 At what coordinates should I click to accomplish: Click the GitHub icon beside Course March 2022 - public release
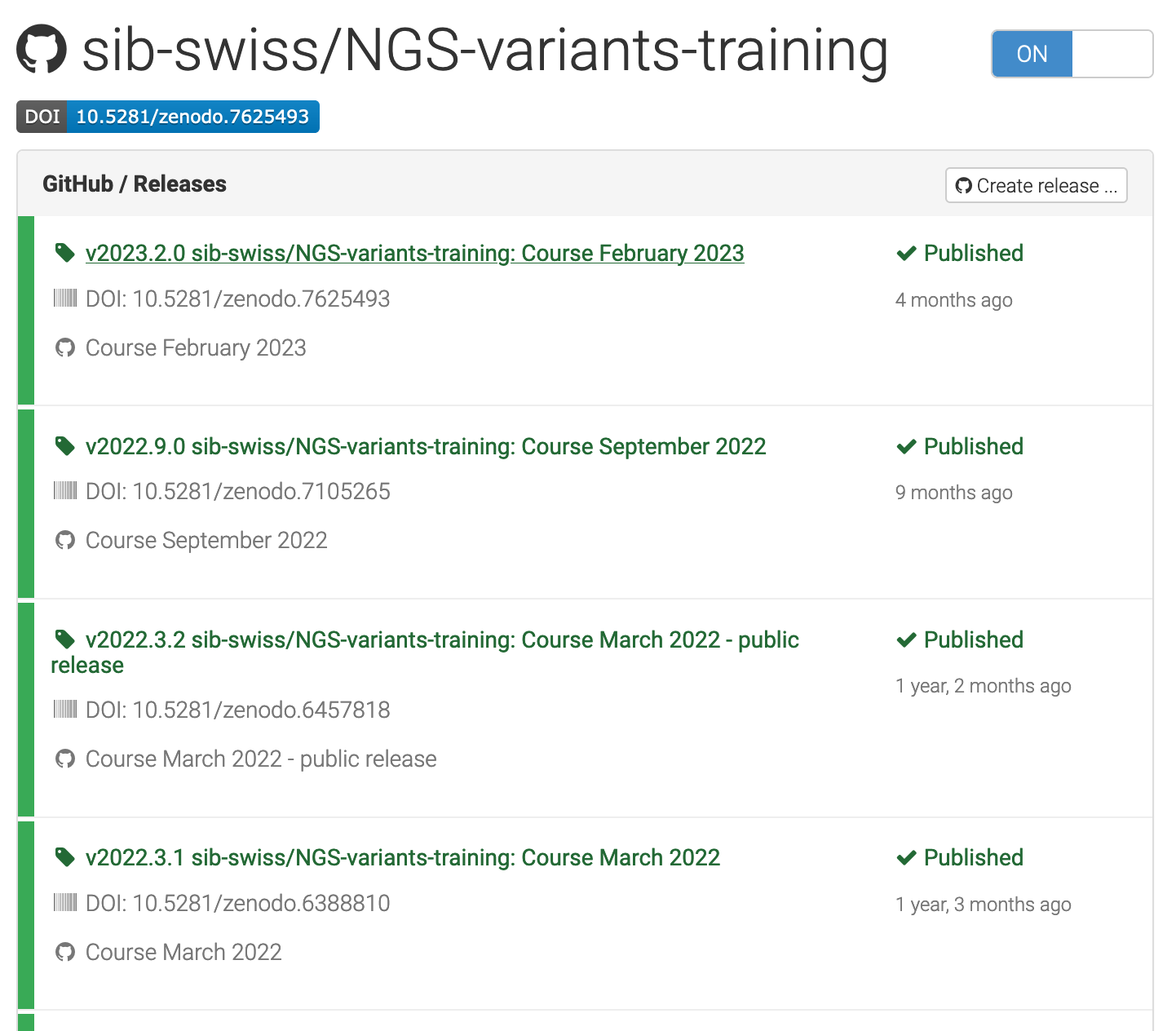pos(65,759)
